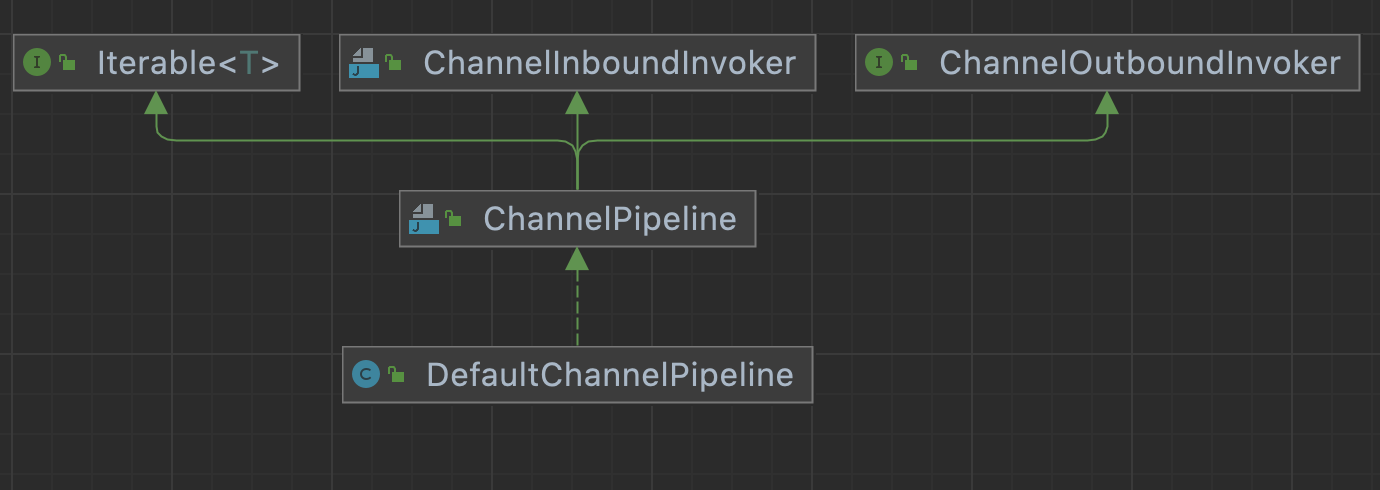
Task: Select the ChannelOutboundInvoker node label
Action: pos(1139,63)
